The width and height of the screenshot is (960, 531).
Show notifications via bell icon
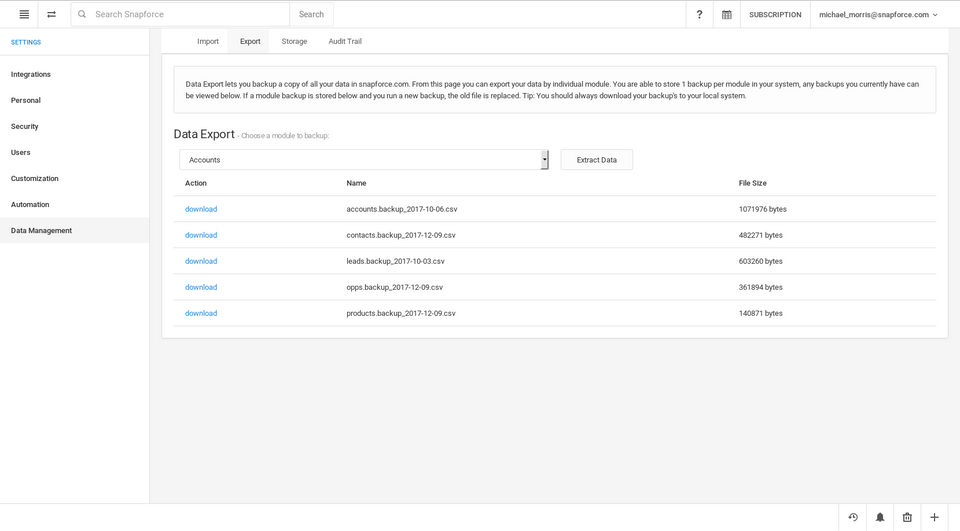point(880,517)
